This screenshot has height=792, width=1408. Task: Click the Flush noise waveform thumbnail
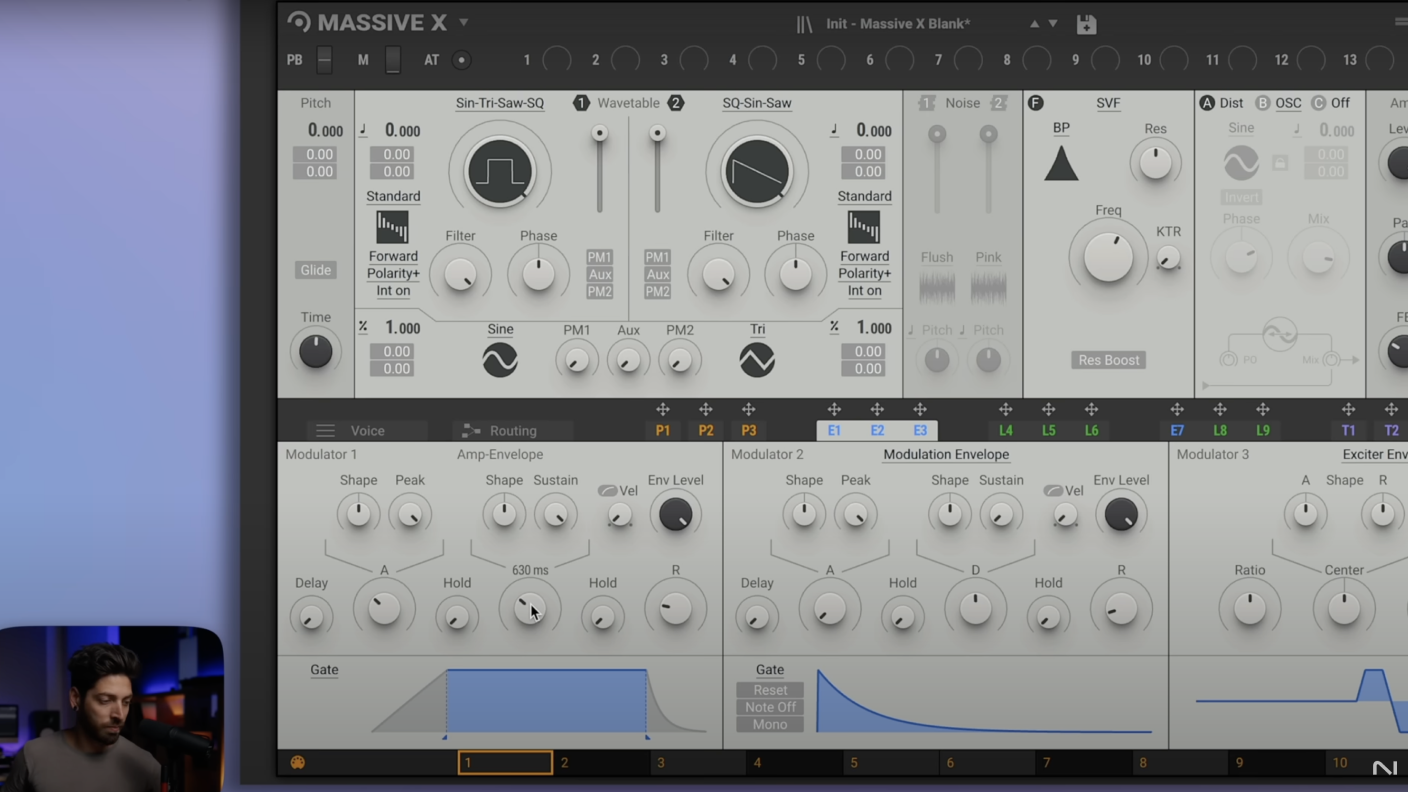[937, 289]
